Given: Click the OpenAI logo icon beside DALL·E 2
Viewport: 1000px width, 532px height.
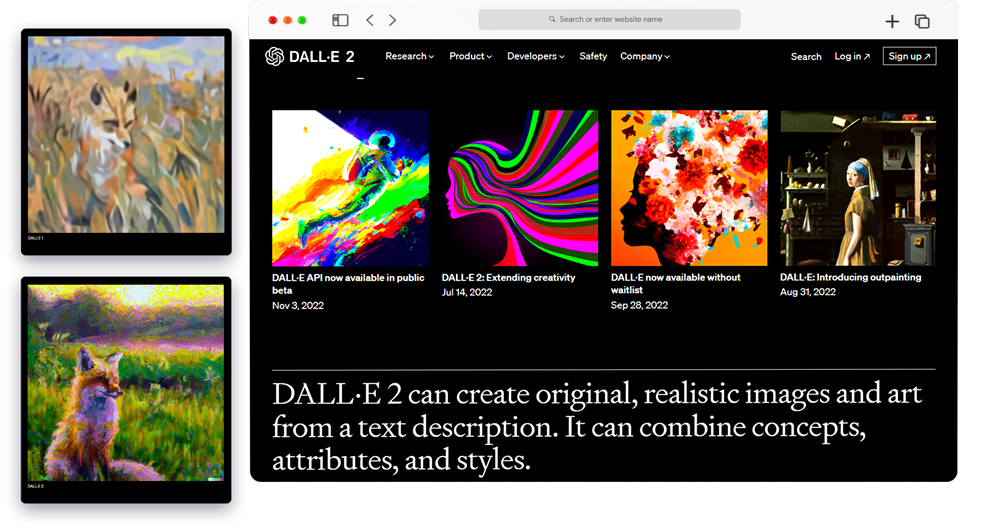Looking at the screenshot, I should (274, 56).
